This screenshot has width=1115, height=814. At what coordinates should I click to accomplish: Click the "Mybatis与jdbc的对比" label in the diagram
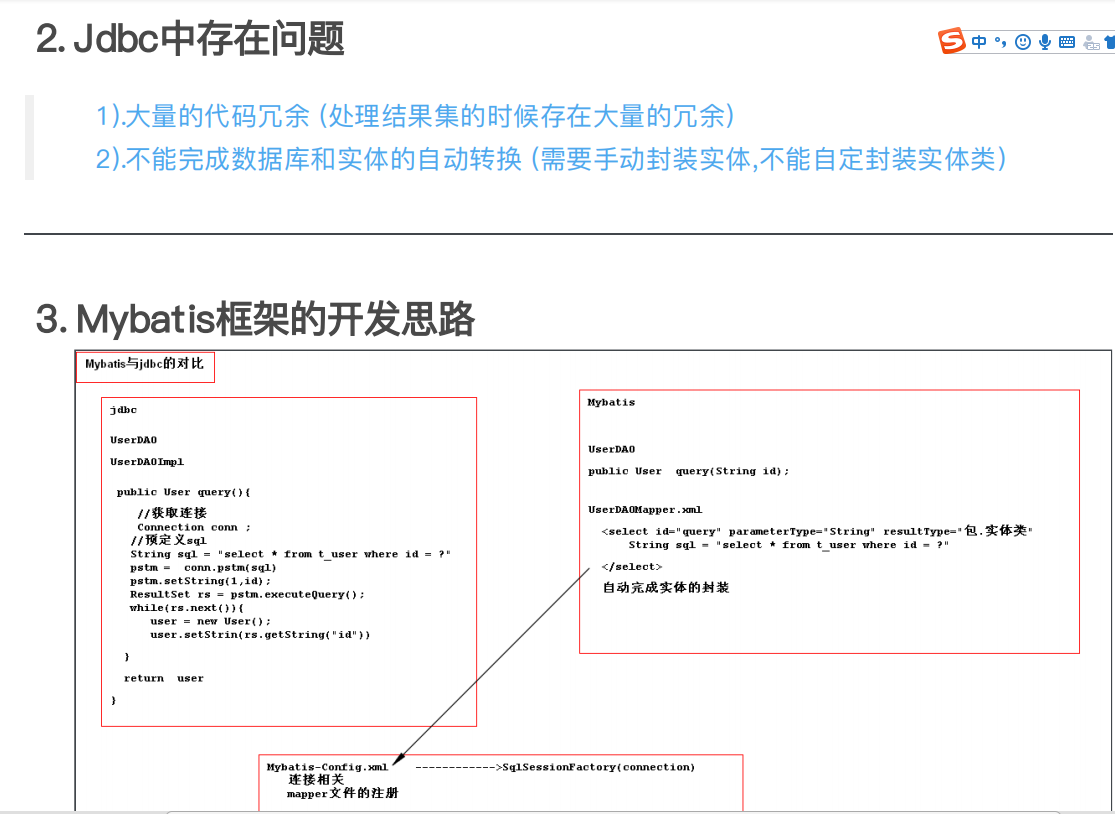(x=144, y=364)
